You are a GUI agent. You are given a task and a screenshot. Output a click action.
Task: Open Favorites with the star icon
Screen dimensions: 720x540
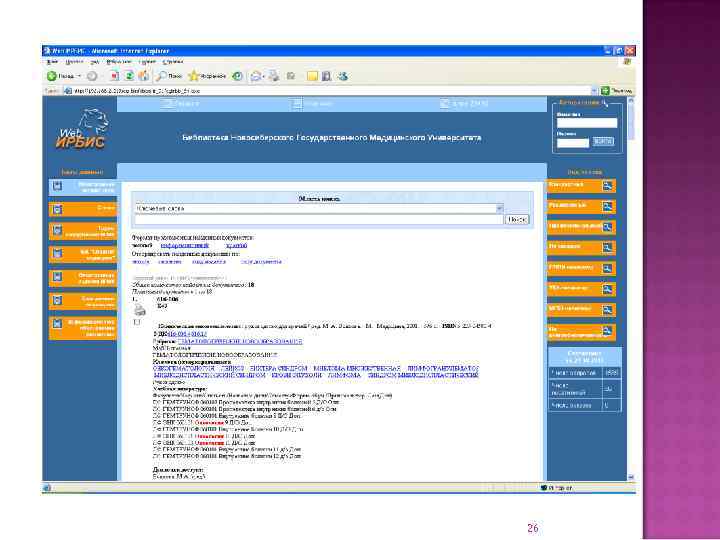(x=194, y=76)
